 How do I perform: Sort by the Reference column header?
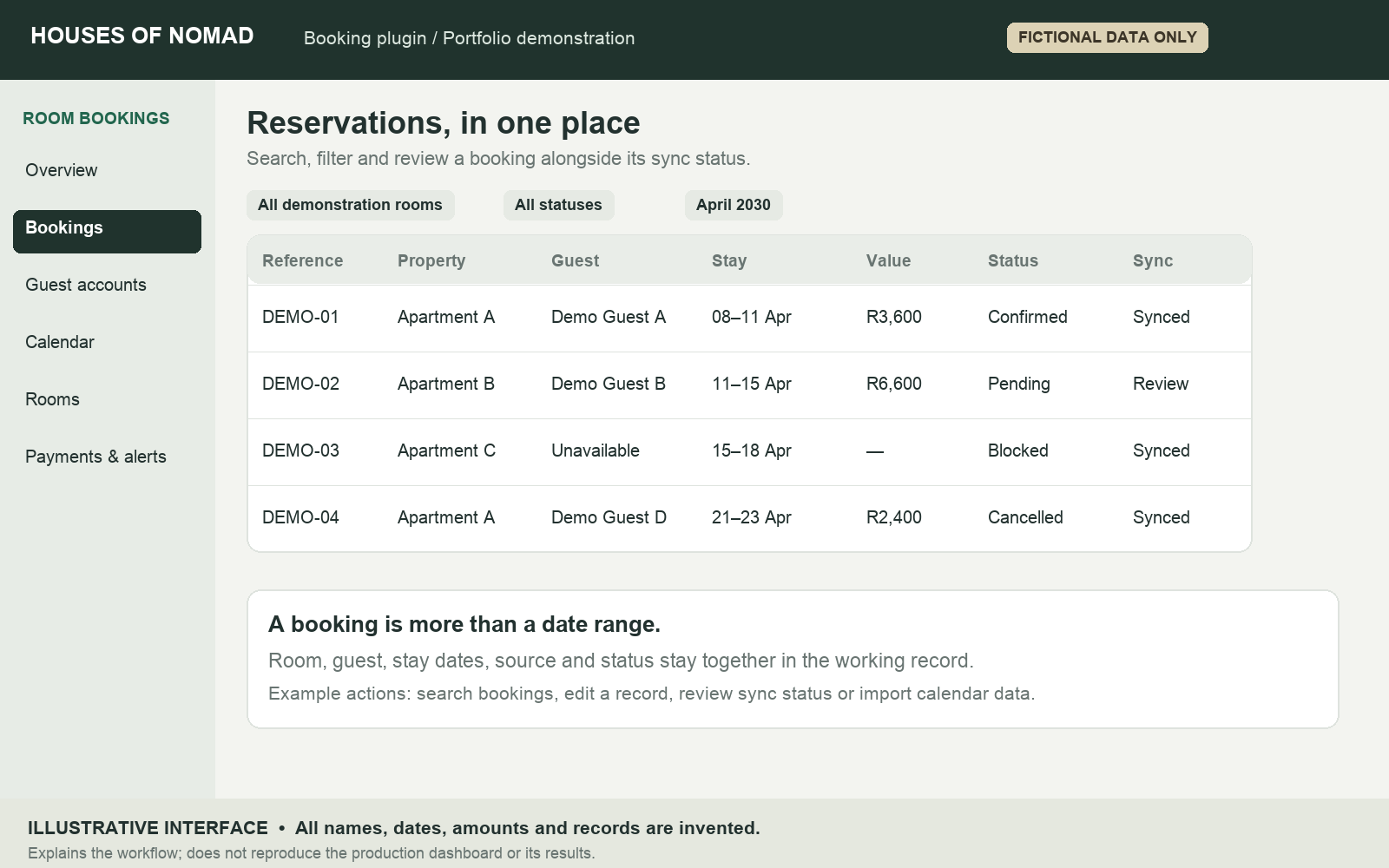coord(303,260)
